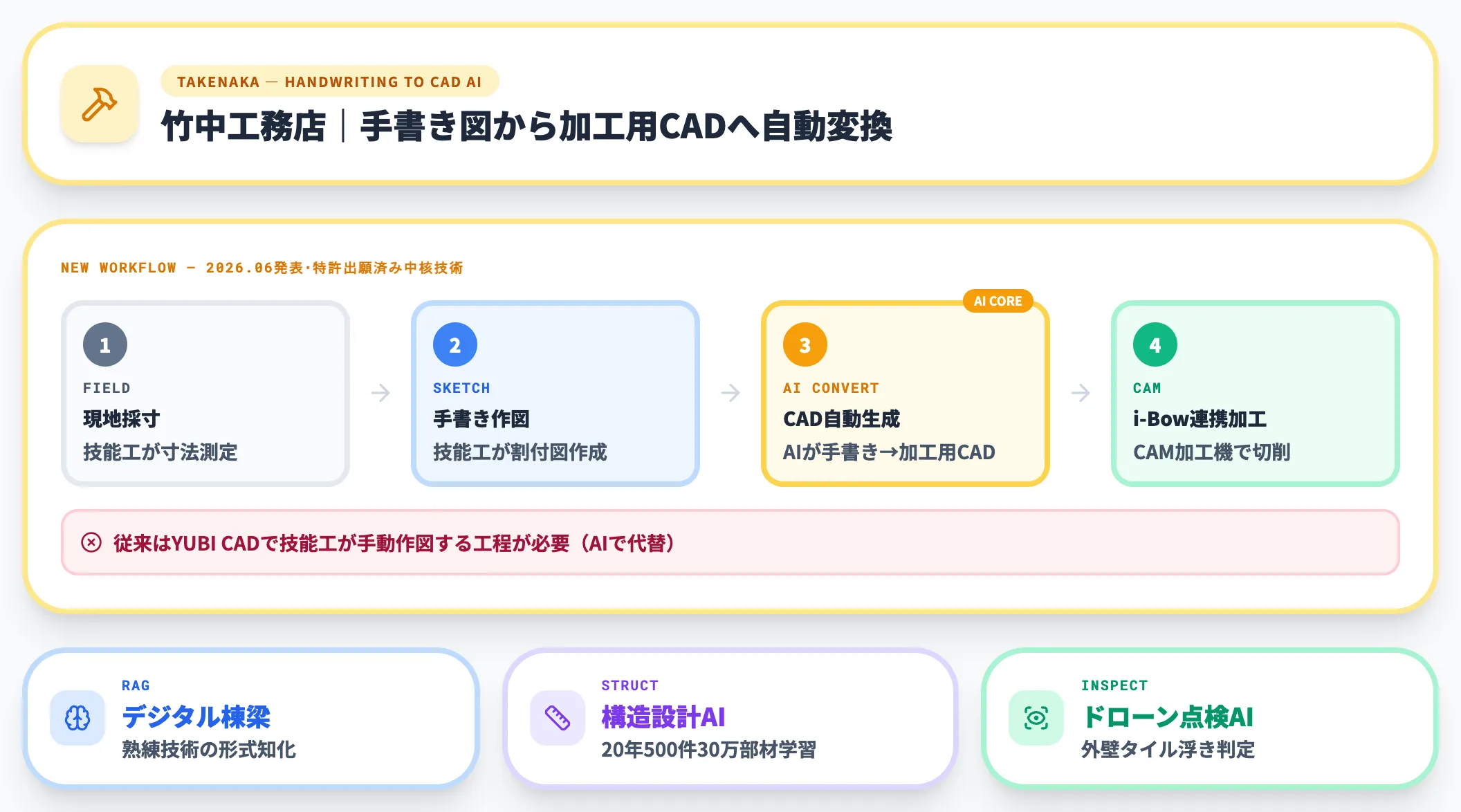Click the text 技能工が寸法測定
The width and height of the screenshot is (1461, 812).
coord(160,452)
